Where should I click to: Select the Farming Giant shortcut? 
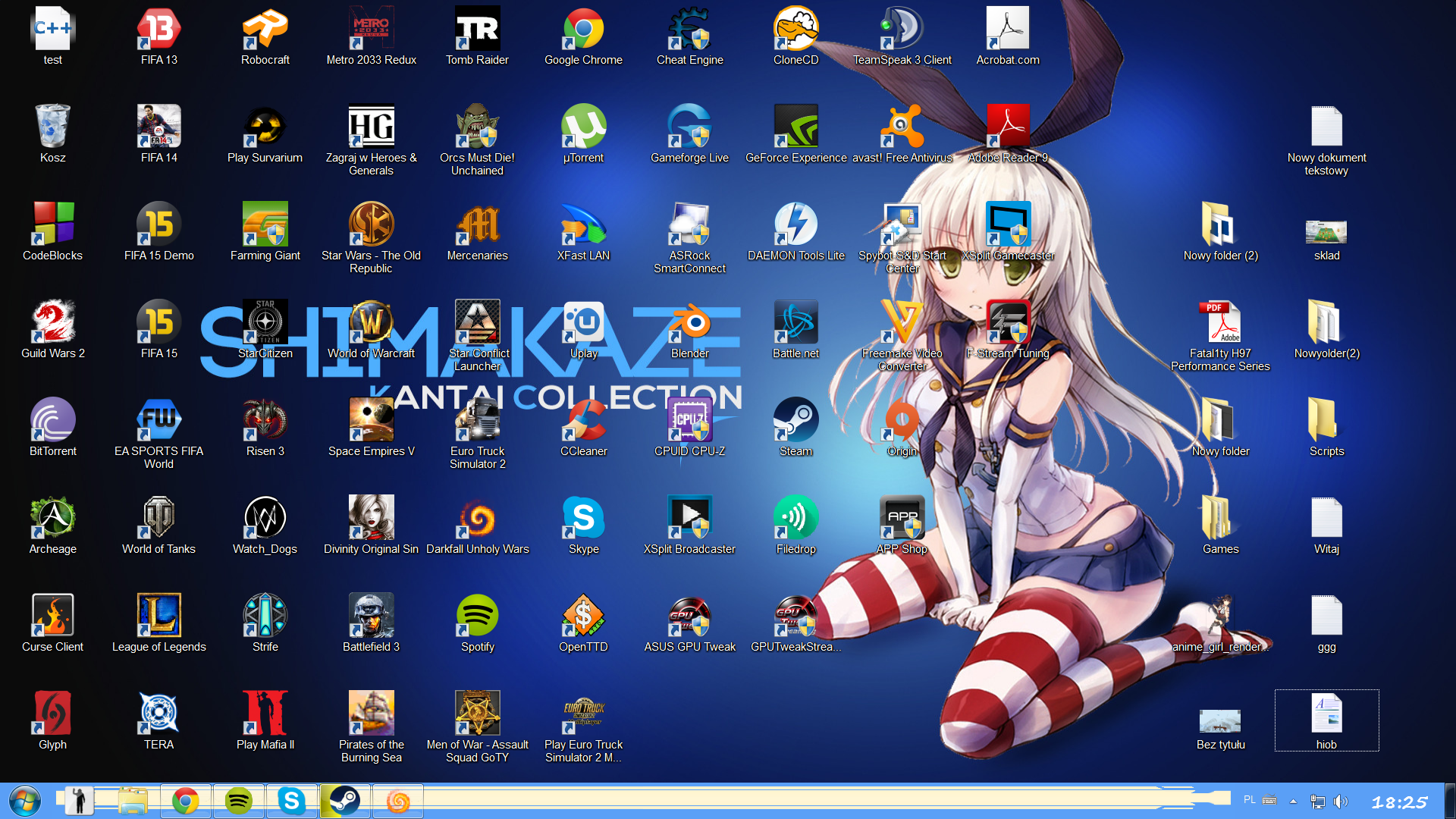265,231
